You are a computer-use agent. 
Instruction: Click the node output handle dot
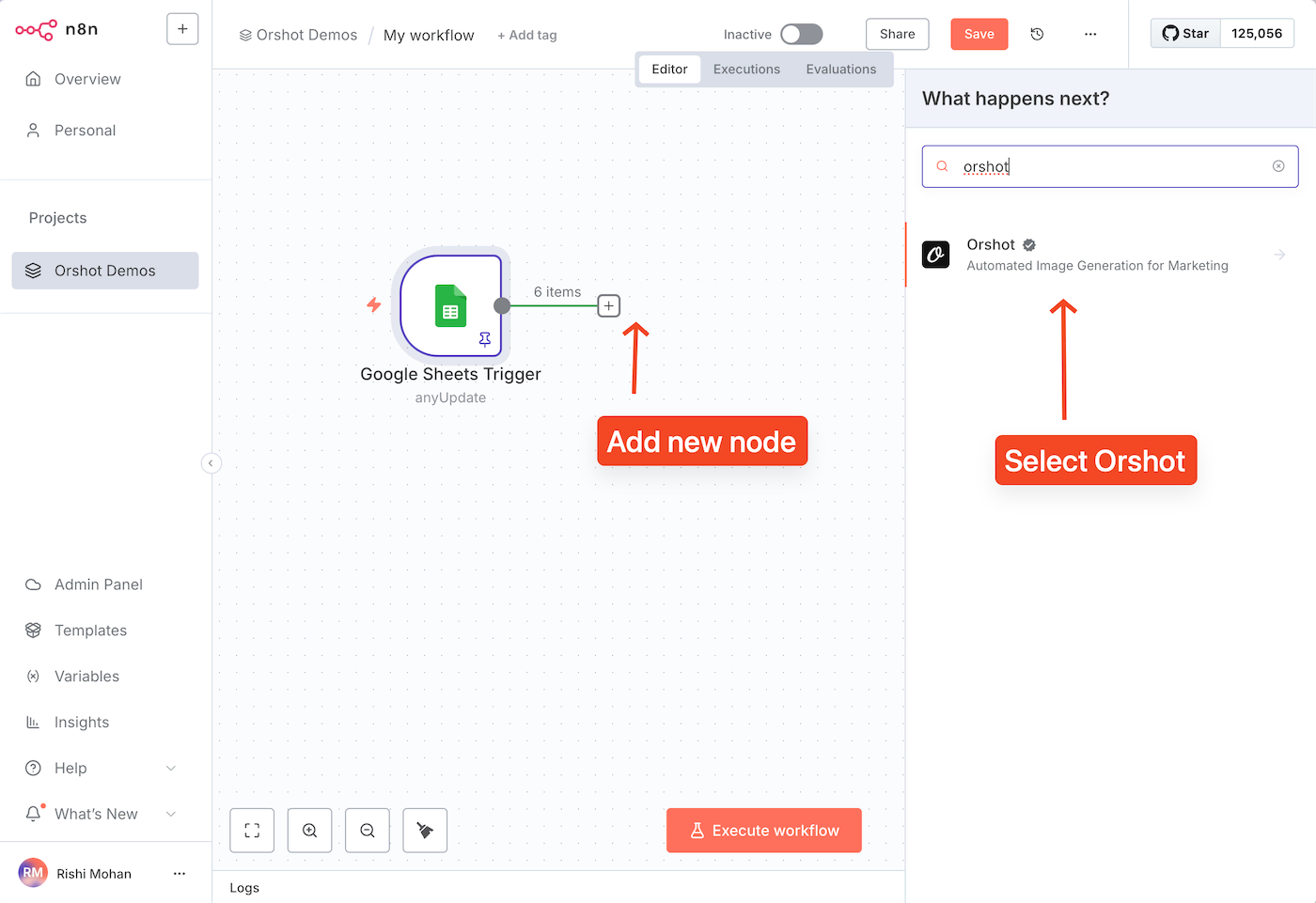(502, 305)
